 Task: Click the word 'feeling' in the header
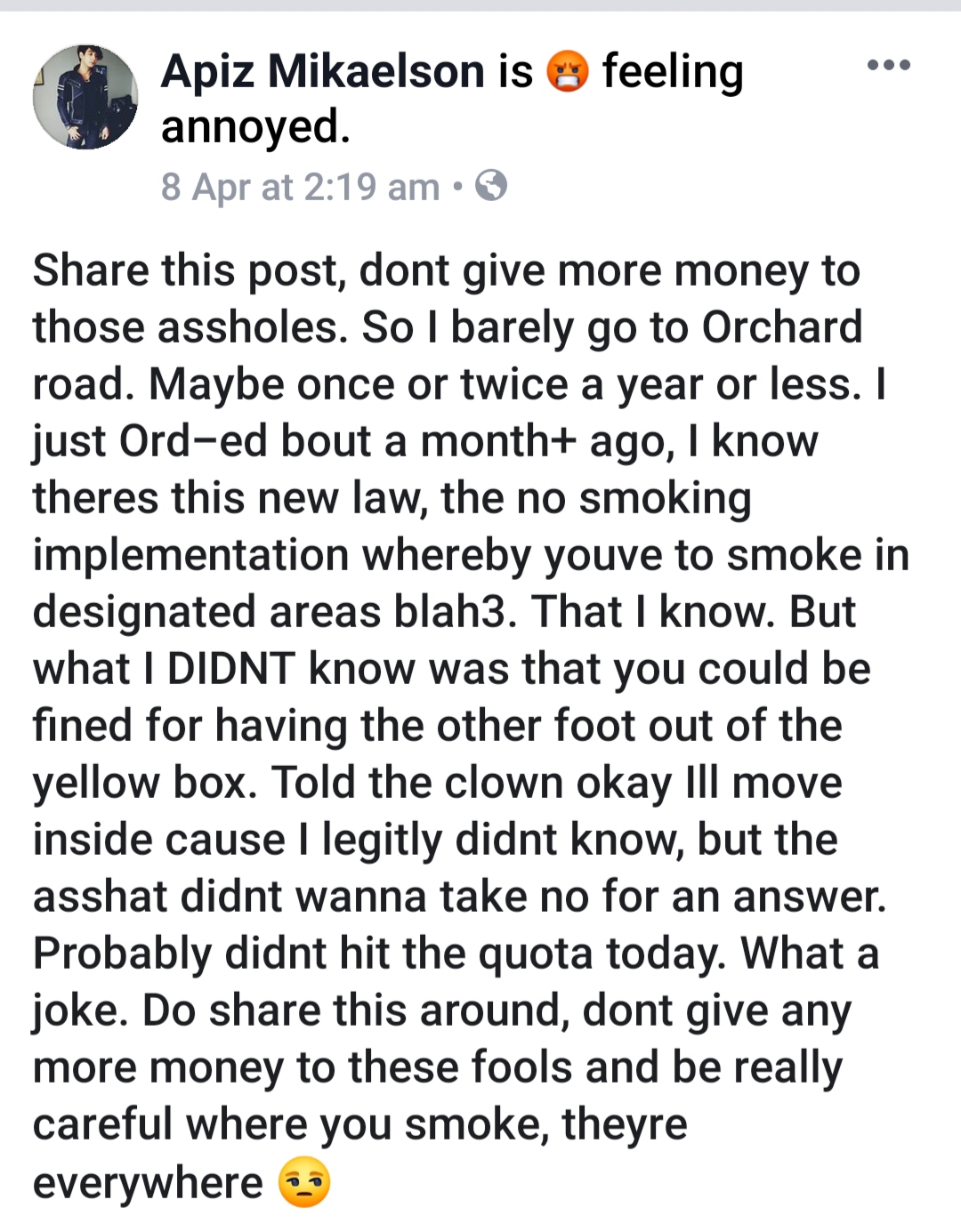click(x=673, y=73)
